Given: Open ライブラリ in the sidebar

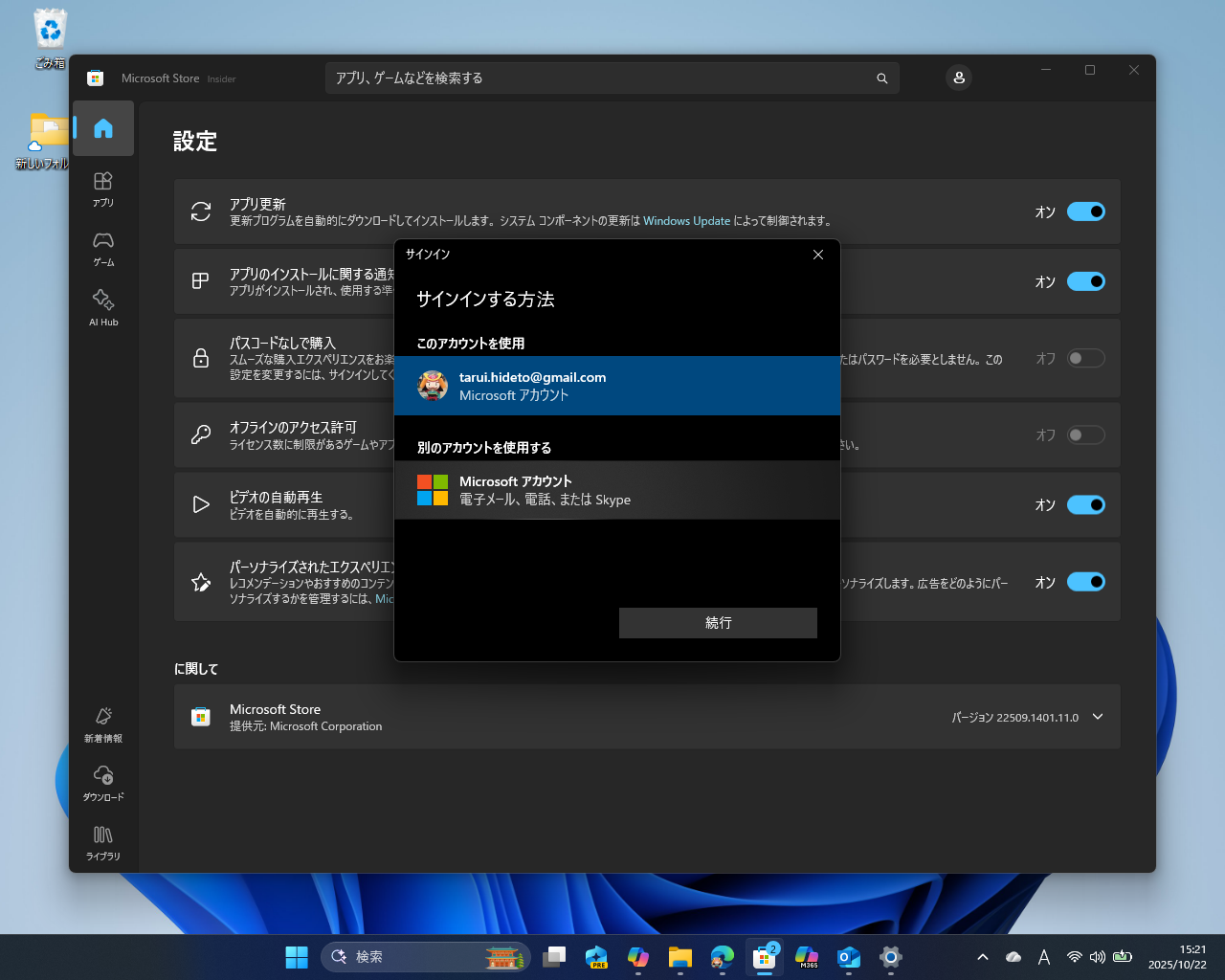Looking at the screenshot, I should click(103, 842).
